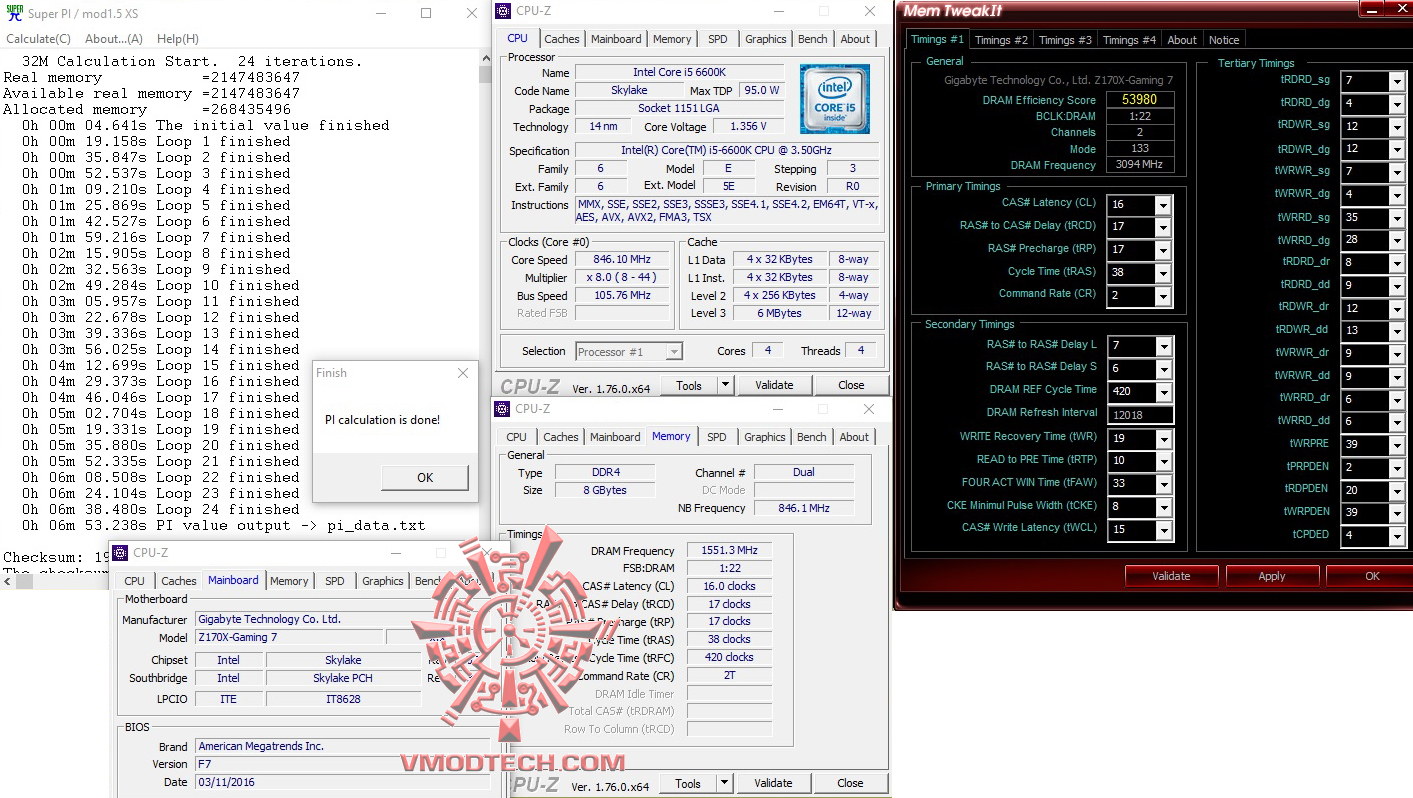
Task: Click Validate in top CPU-Z window
Action: [774, 385]
